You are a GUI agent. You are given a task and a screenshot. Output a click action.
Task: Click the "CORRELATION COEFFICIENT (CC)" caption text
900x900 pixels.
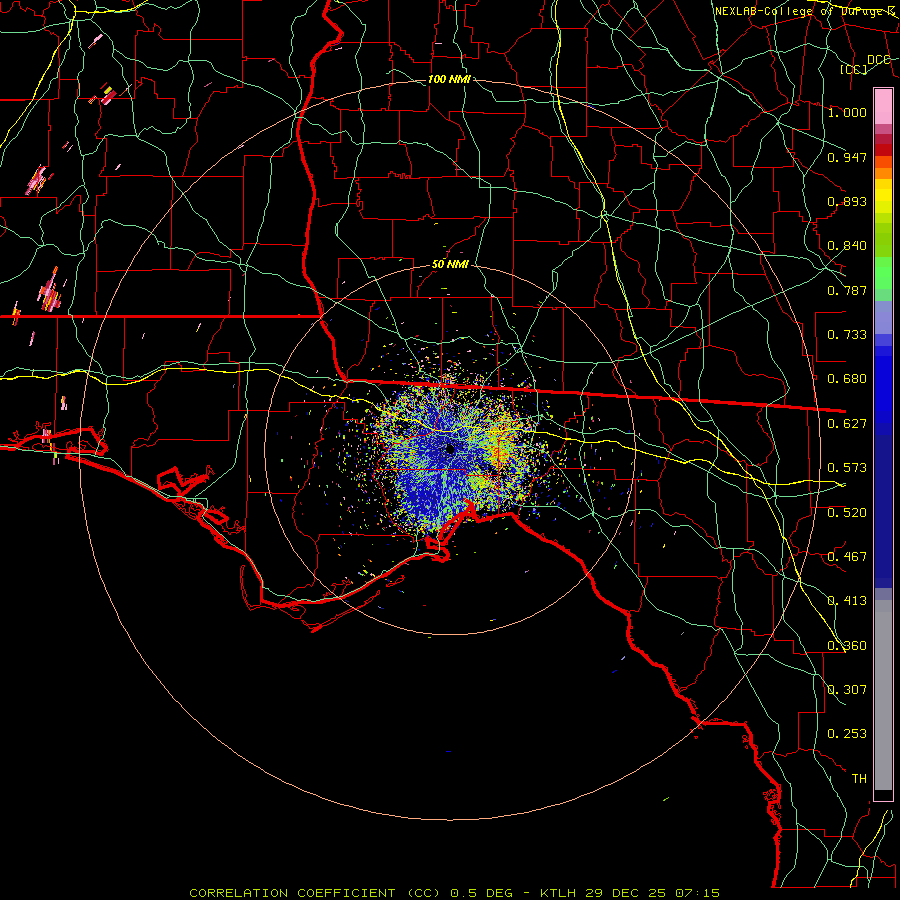click(315, 893)
